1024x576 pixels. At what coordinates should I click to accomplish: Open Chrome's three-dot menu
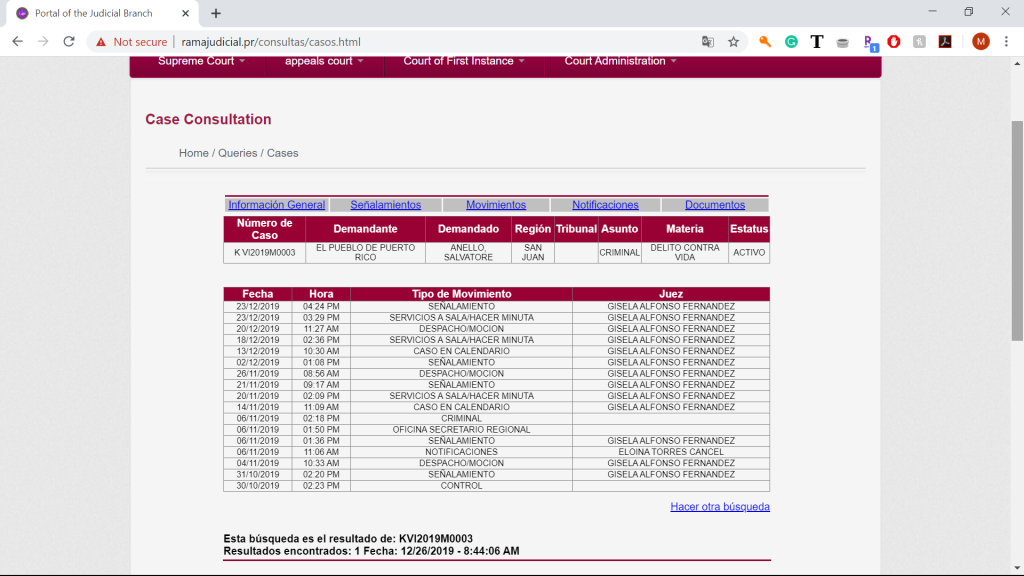click(x=1007, y=42)
